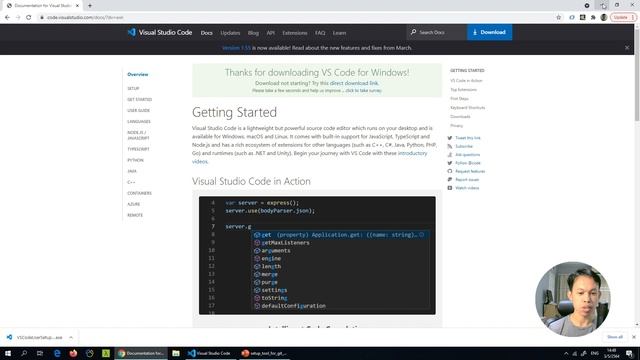Jump to Keyboard Shortcuts section
The height and width of the screenshot is (360, 640).
[x=467, y=107]
